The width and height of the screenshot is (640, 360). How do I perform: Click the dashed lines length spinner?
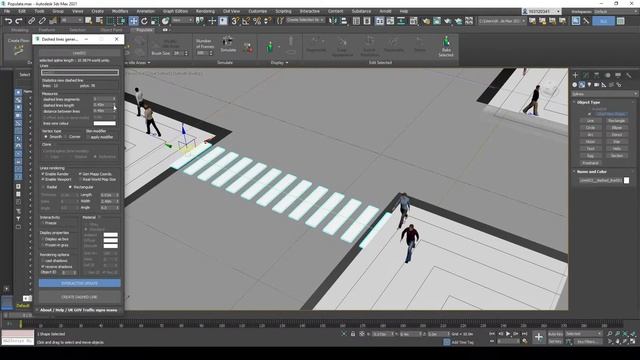point(114,105)
